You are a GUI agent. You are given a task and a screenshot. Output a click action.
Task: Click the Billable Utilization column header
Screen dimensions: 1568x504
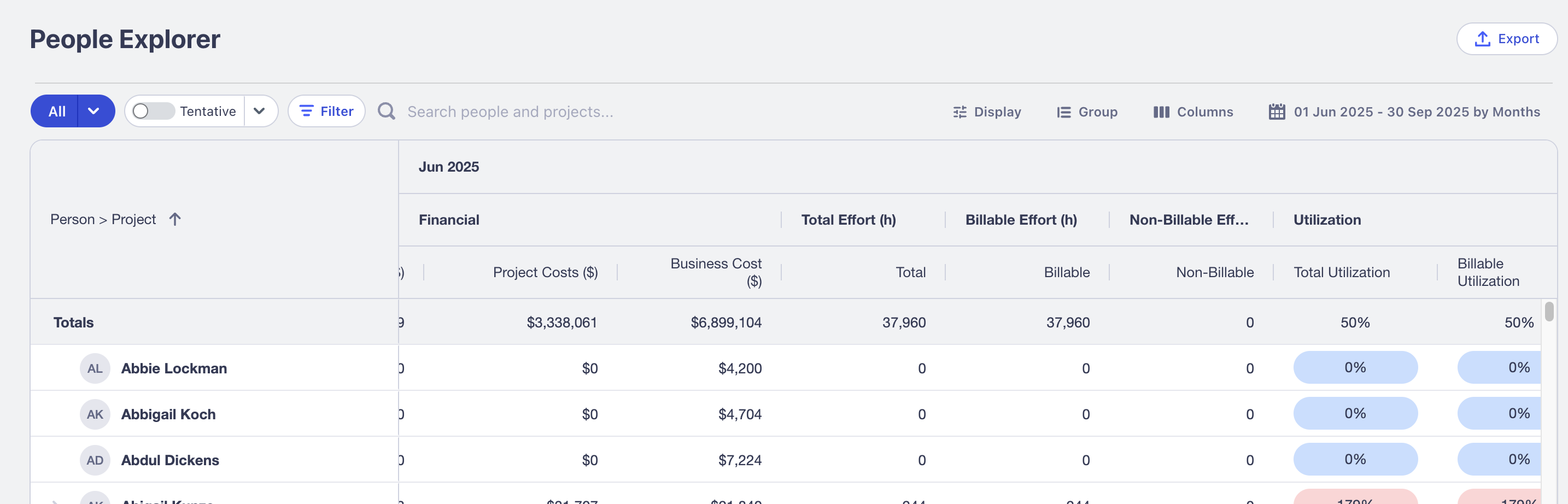click(1488, 272)
